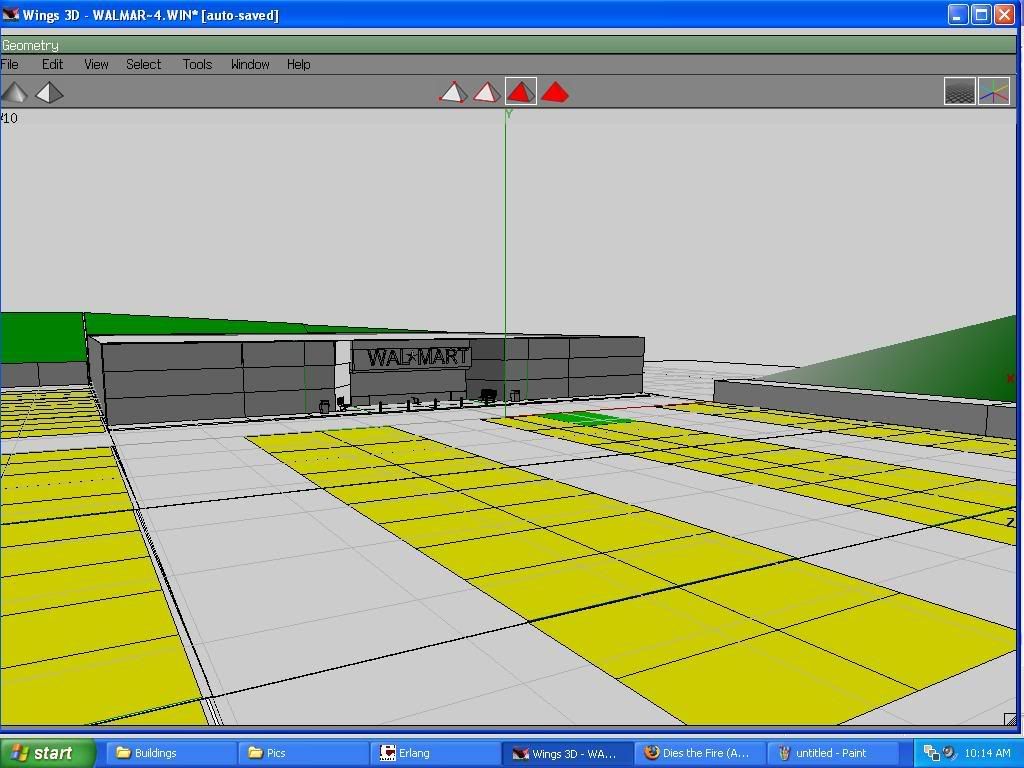
Task: Open the Window menu
Action: (x=250, y=64)
